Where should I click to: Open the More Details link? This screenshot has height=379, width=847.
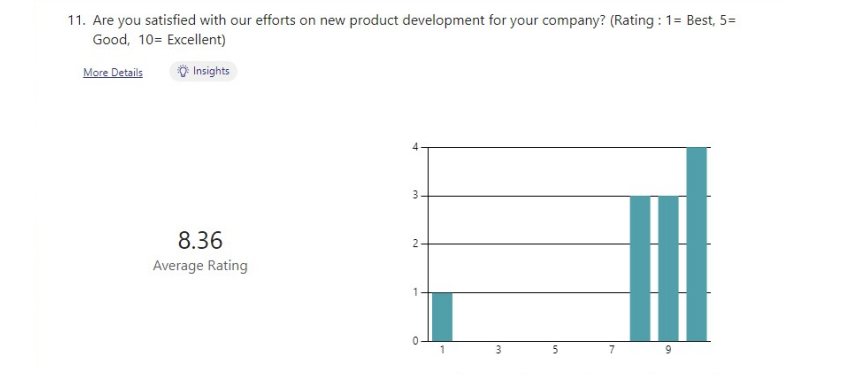click(113, 72)
